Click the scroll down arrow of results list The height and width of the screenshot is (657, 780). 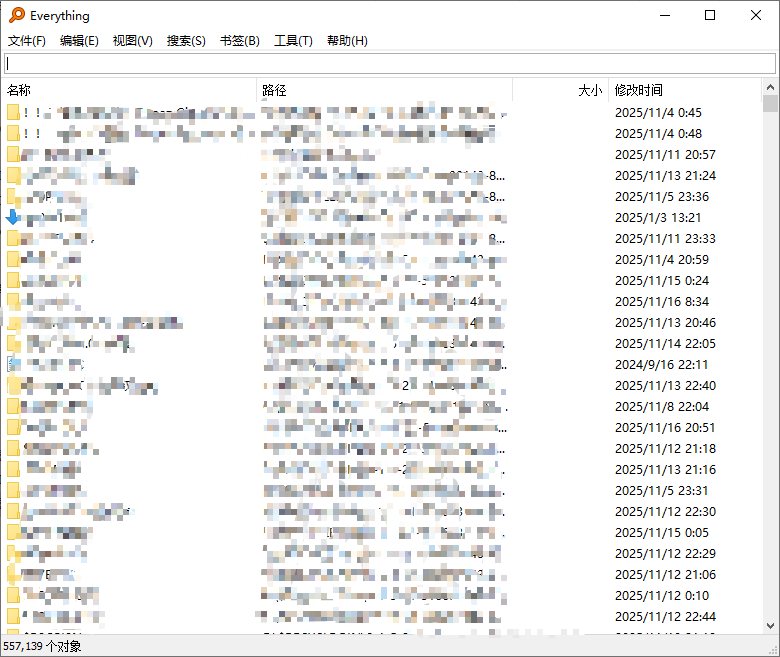pyautogui.click(x=770, y=626)
